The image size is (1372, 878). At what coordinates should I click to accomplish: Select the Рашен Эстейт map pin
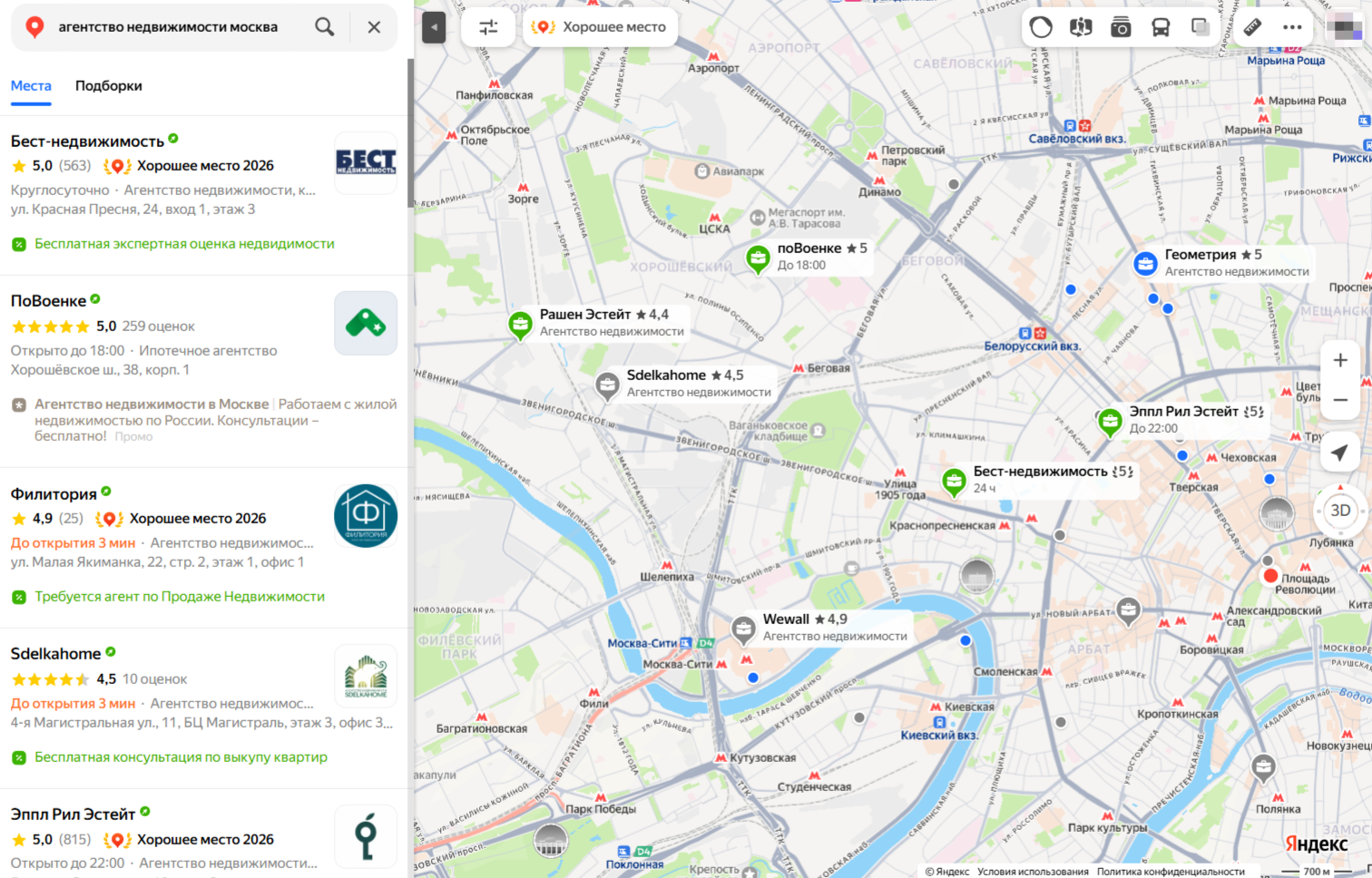click(520, 324)
